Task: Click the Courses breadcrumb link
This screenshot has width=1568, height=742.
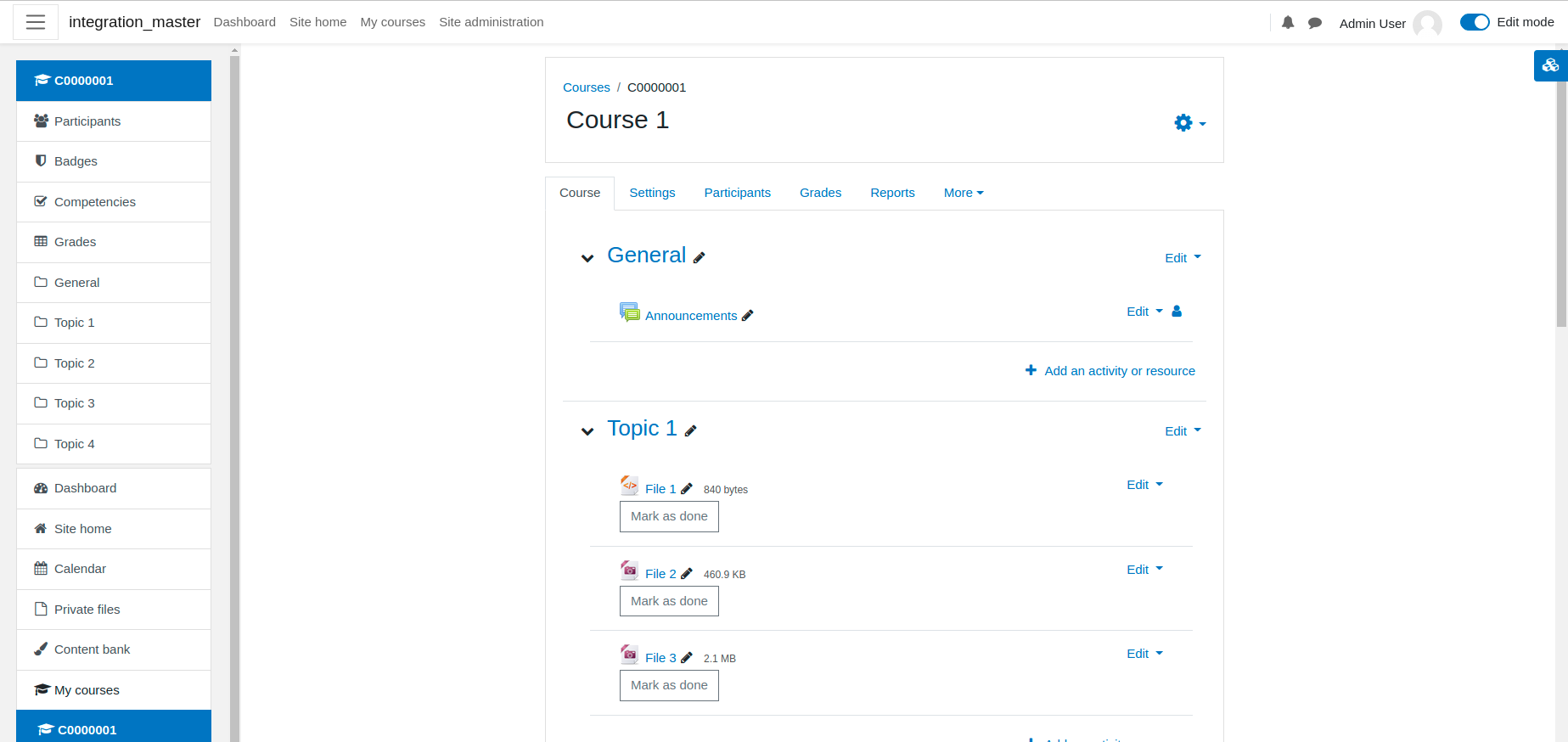Action: tap(587, 87)
